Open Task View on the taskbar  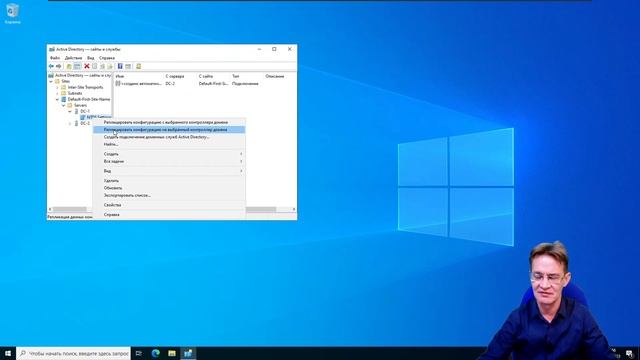click(139, 353)
